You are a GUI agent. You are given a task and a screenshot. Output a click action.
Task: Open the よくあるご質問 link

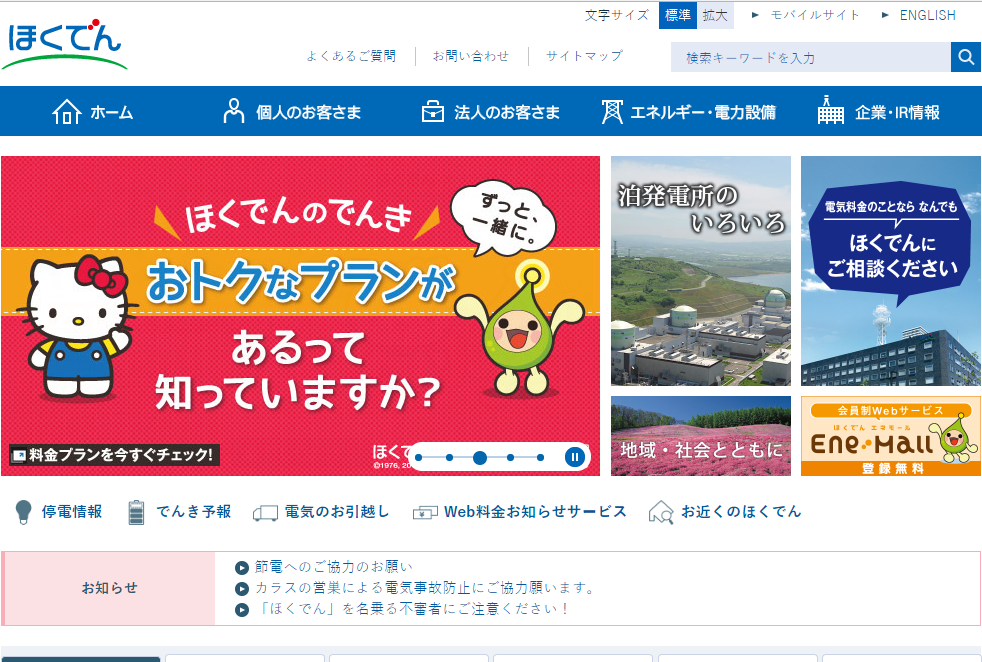click(351, 56)
